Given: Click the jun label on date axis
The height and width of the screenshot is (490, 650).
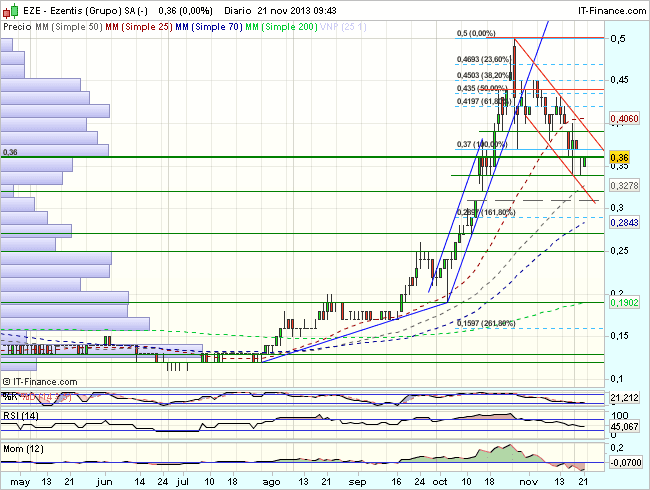Looking at the screenshot, I should (104, 482).
